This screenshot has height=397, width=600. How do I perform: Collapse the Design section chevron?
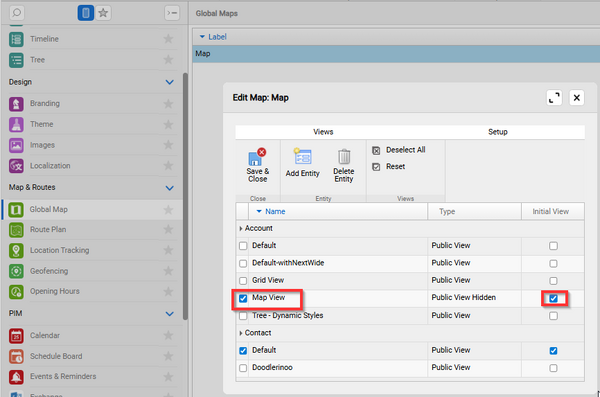click(x=170, y=82)
